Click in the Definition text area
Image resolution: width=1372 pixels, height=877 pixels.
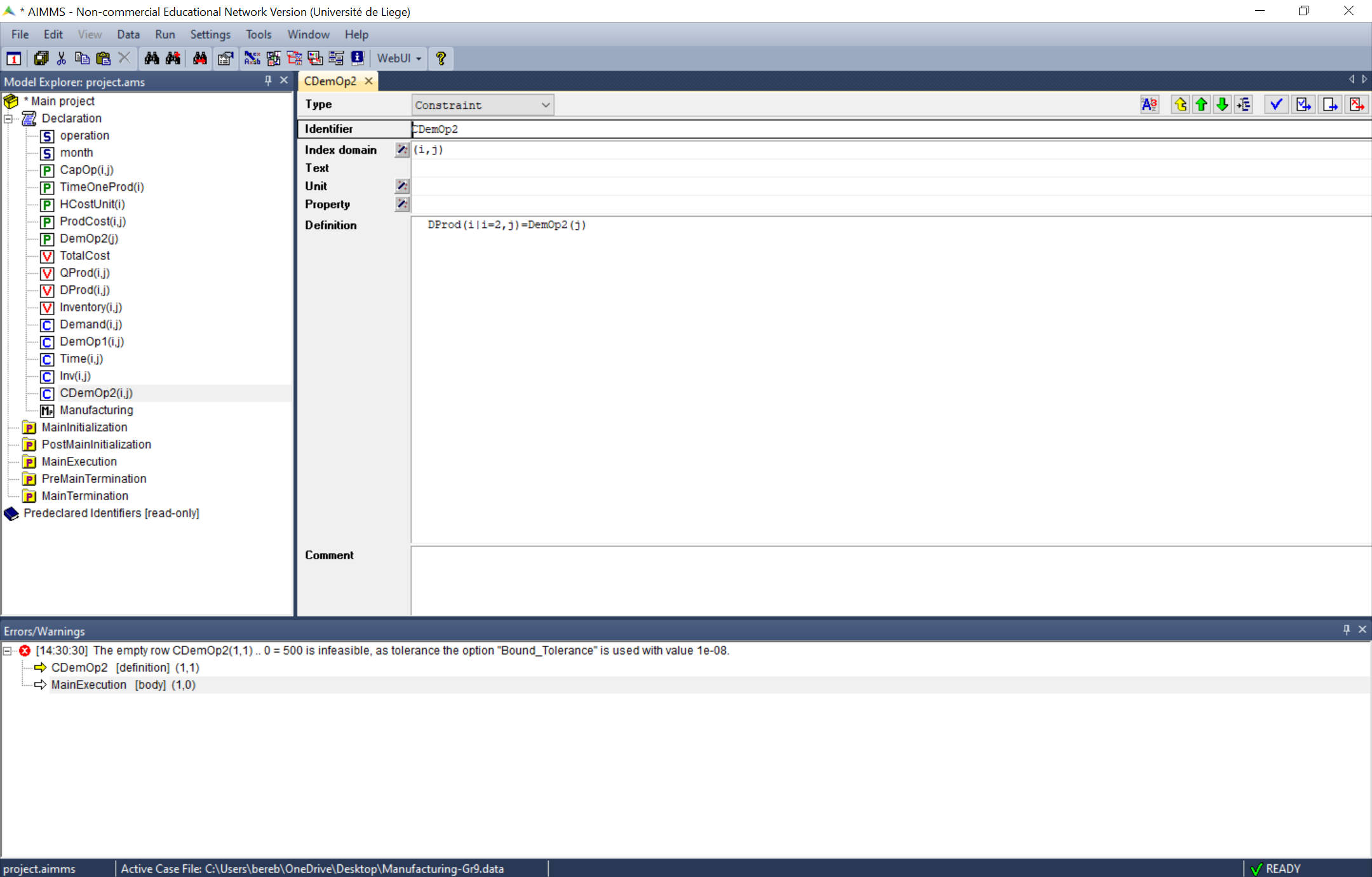coord(891,380)
